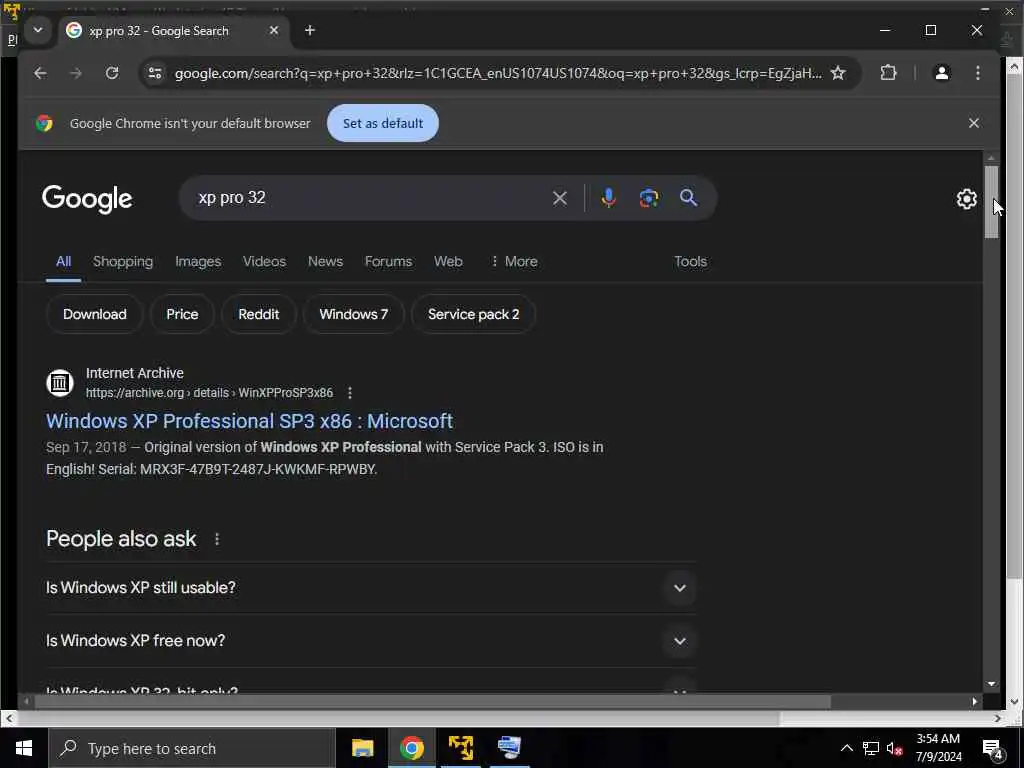Switch to the Shopping tab

pyautogui.click(x=123, y=261)
